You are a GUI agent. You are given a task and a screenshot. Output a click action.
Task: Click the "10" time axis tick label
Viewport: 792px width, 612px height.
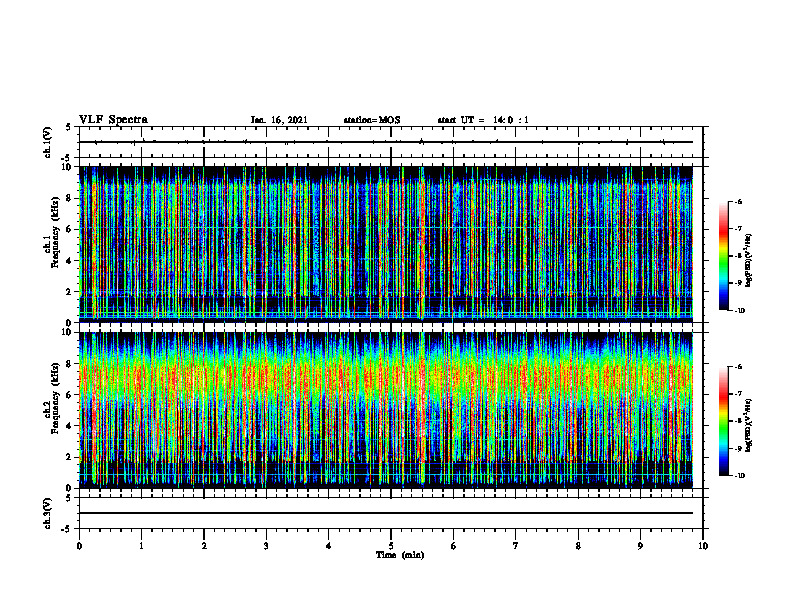(703, 546)
